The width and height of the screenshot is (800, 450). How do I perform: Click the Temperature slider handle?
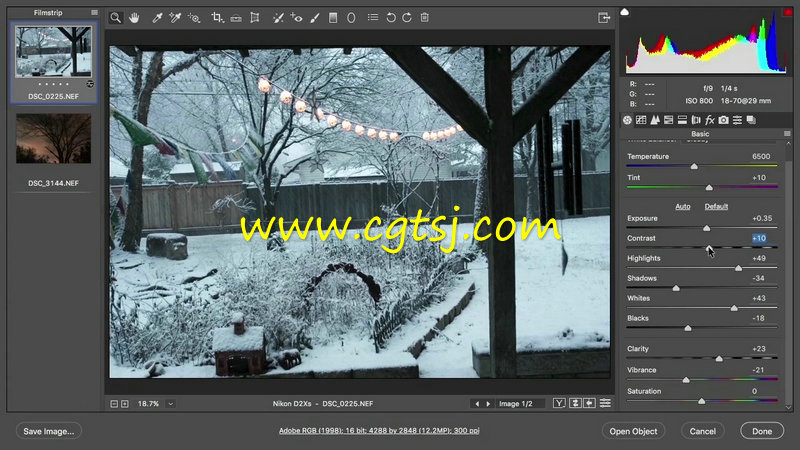coord(694,166)
